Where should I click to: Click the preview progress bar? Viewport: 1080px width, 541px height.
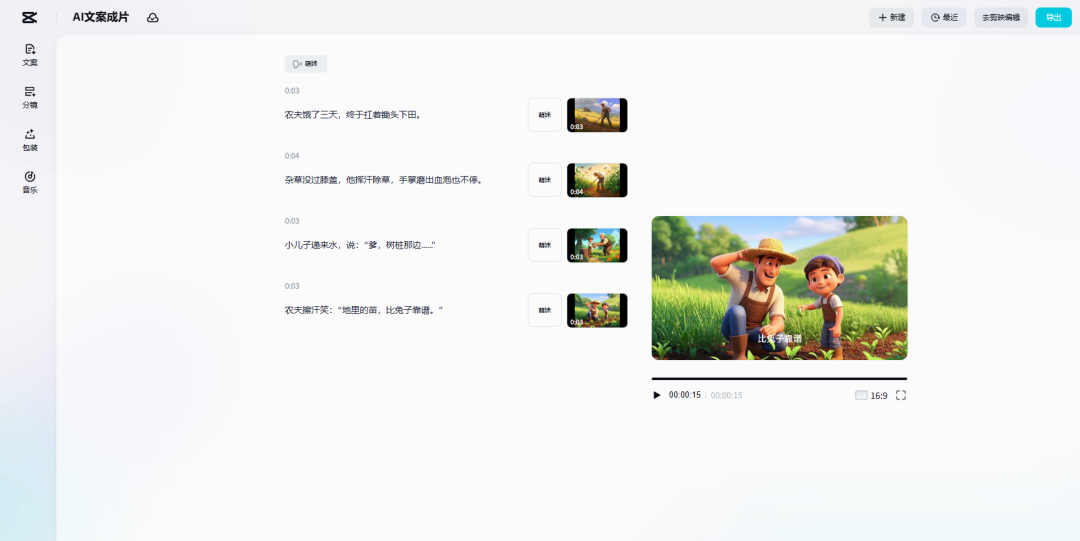pos(779,378)
